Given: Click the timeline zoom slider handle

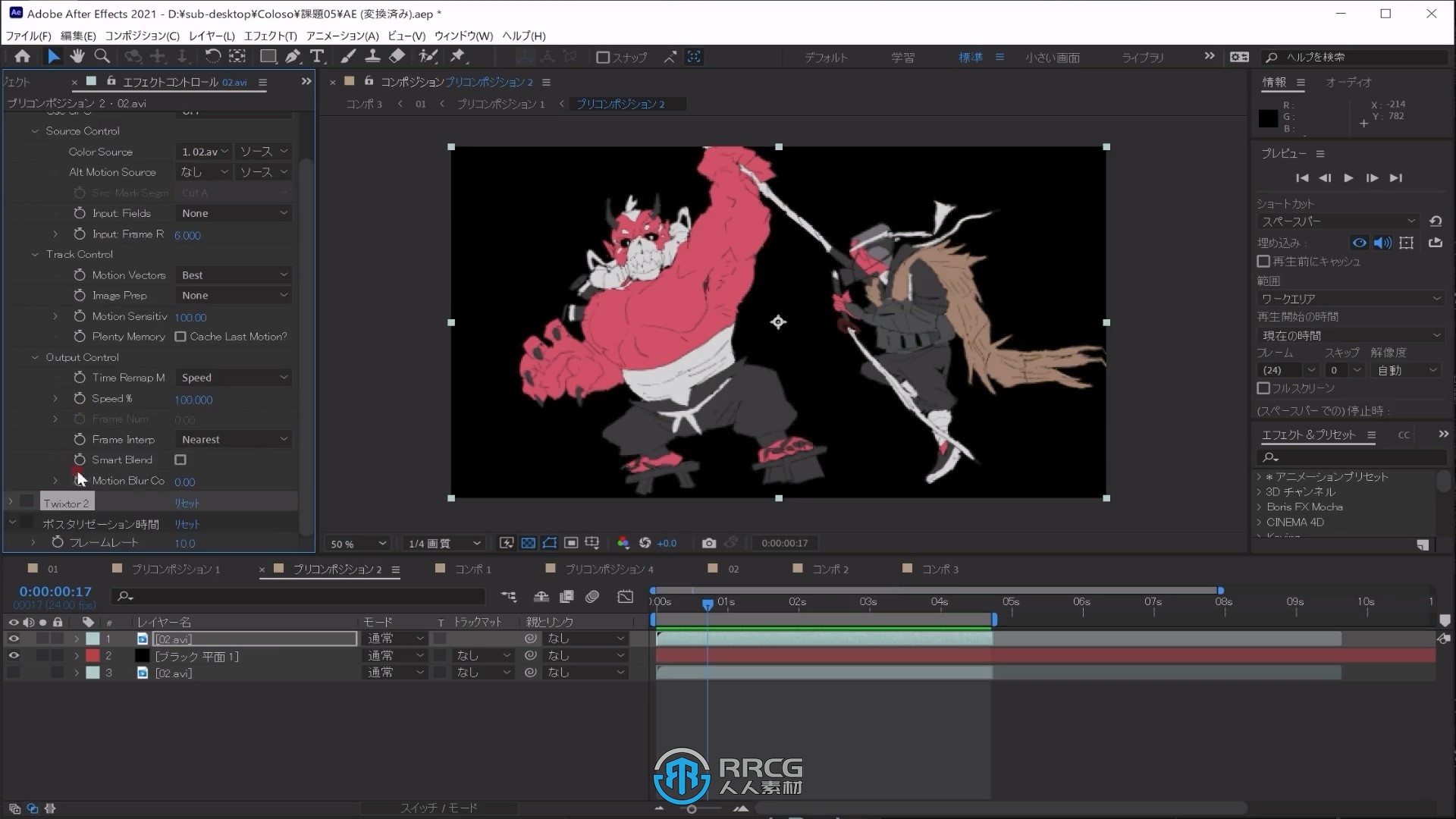Looking at the screenshot, I should (691, 809).
